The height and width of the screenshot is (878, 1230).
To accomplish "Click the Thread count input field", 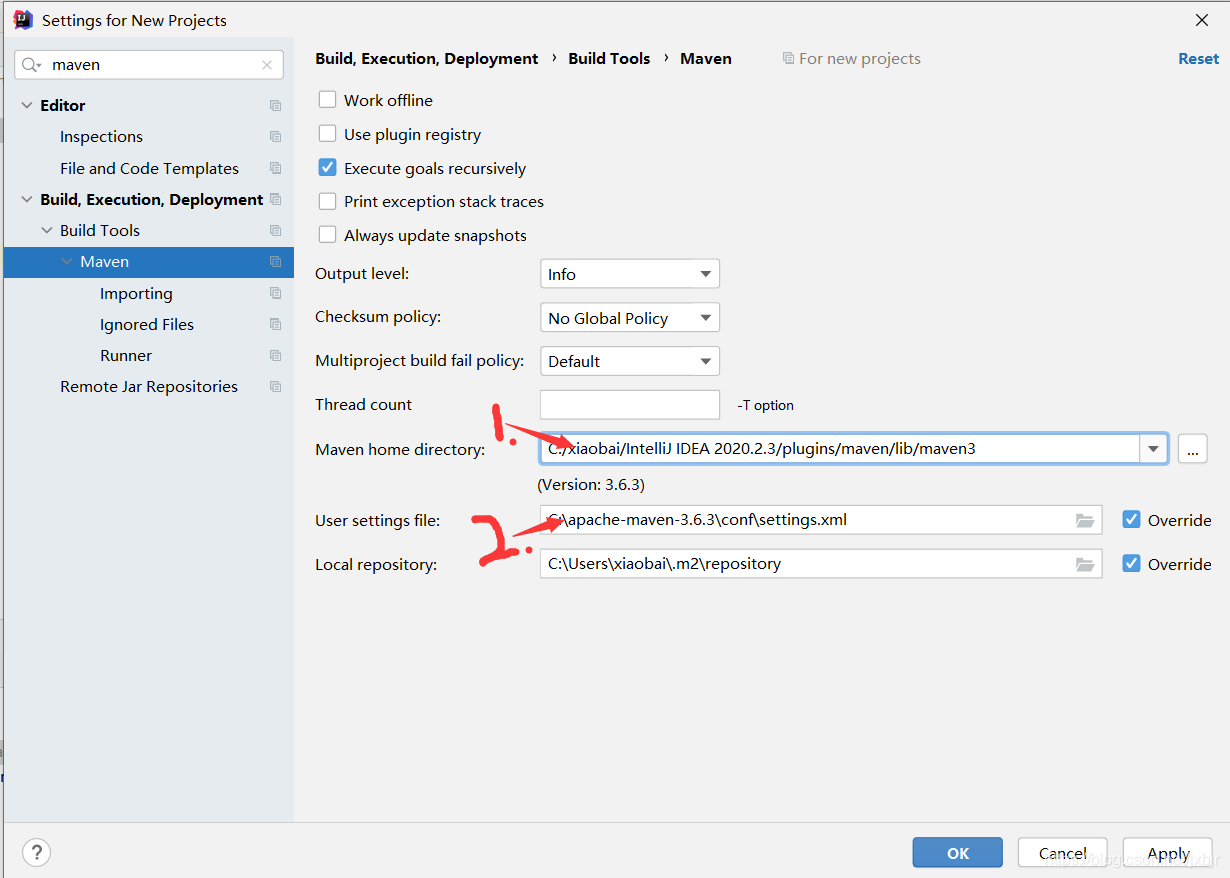I will [x=629, y=405].
